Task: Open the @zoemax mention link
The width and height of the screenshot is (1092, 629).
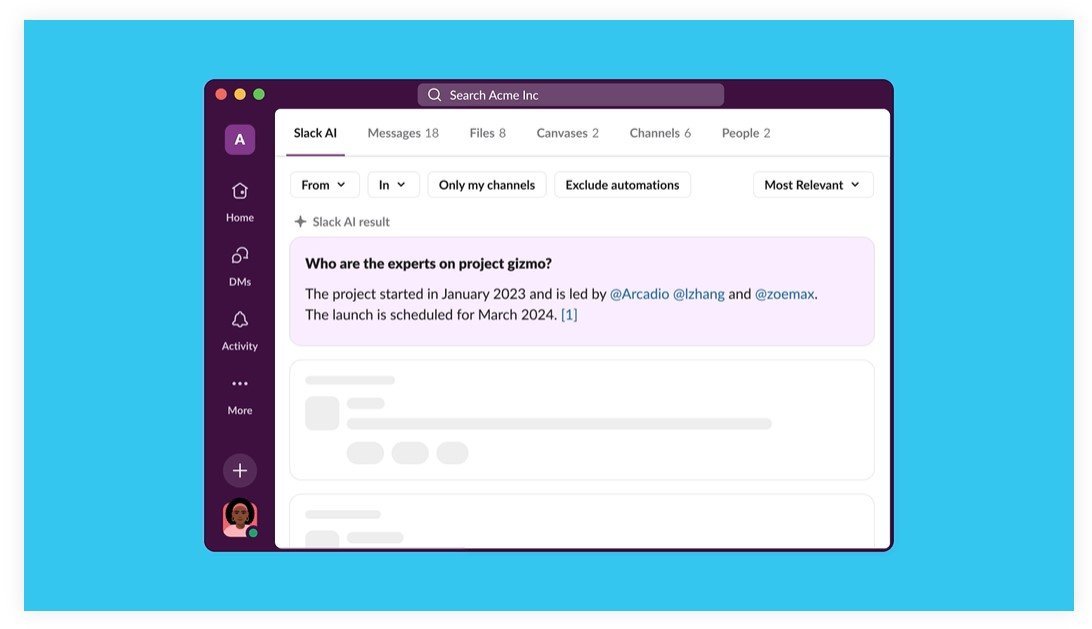Action: (x=784, y=294)
